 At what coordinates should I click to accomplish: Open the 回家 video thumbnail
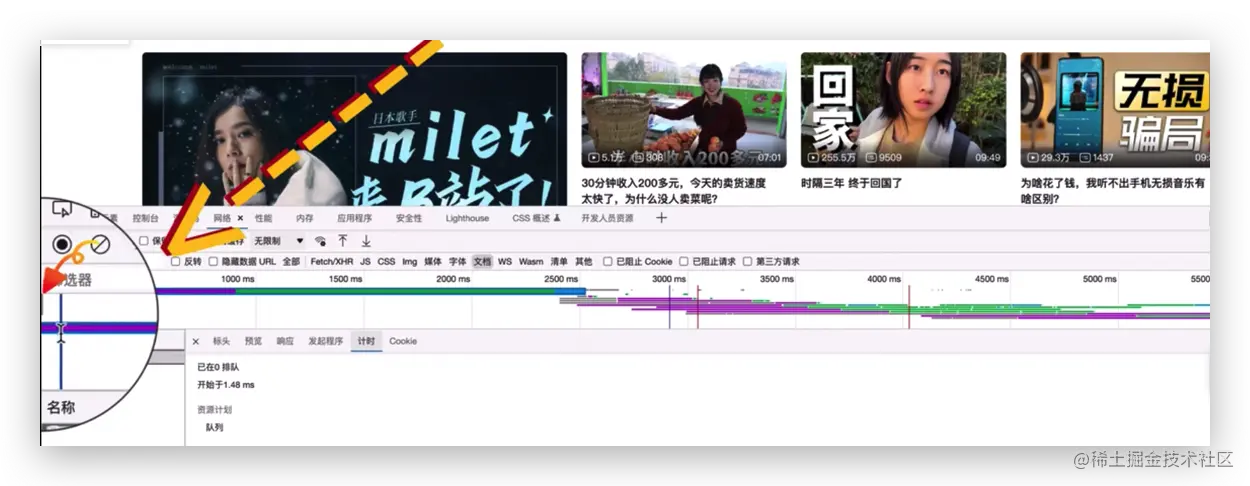[903, 110]
